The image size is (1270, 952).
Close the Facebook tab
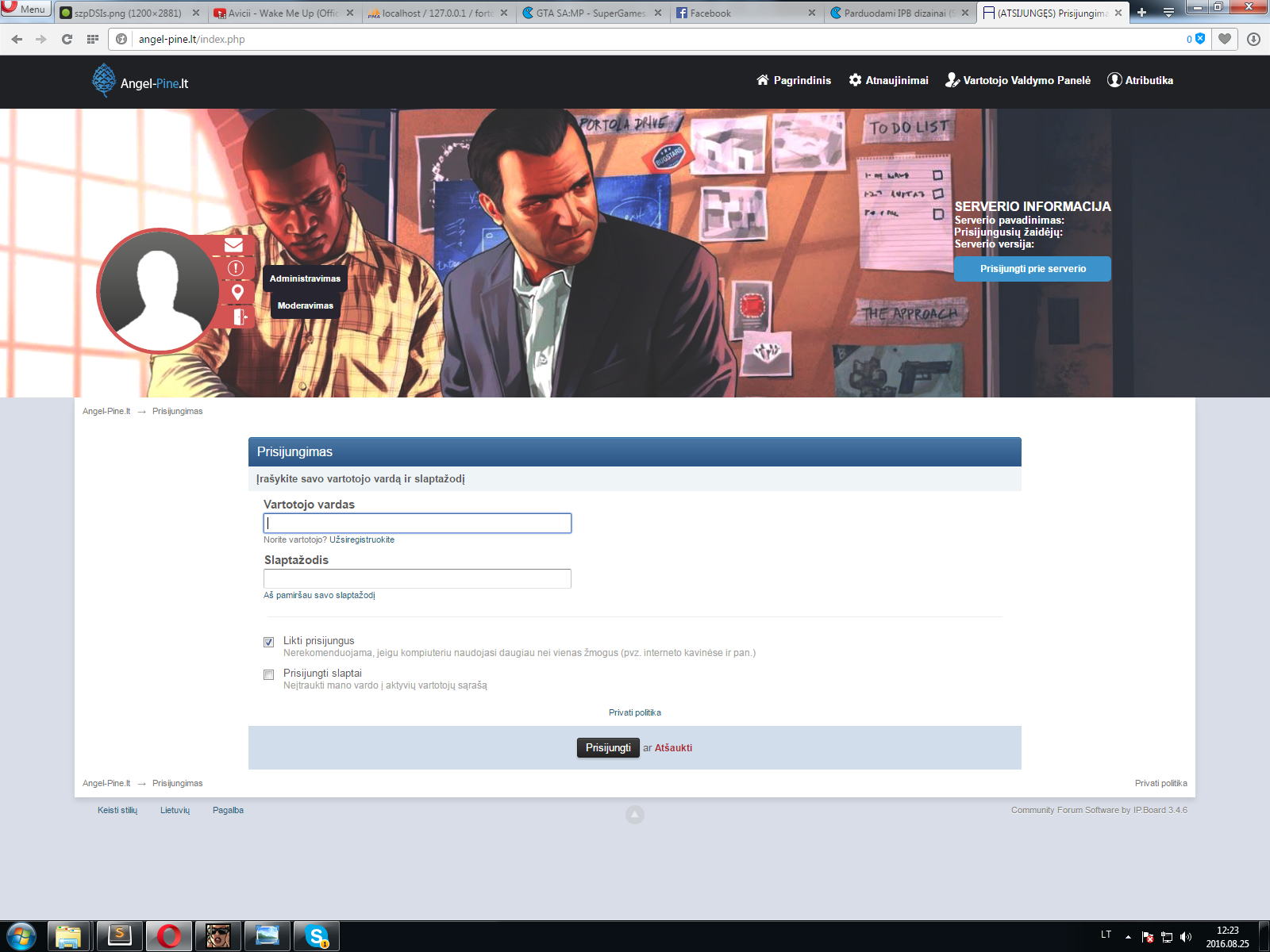811,13
